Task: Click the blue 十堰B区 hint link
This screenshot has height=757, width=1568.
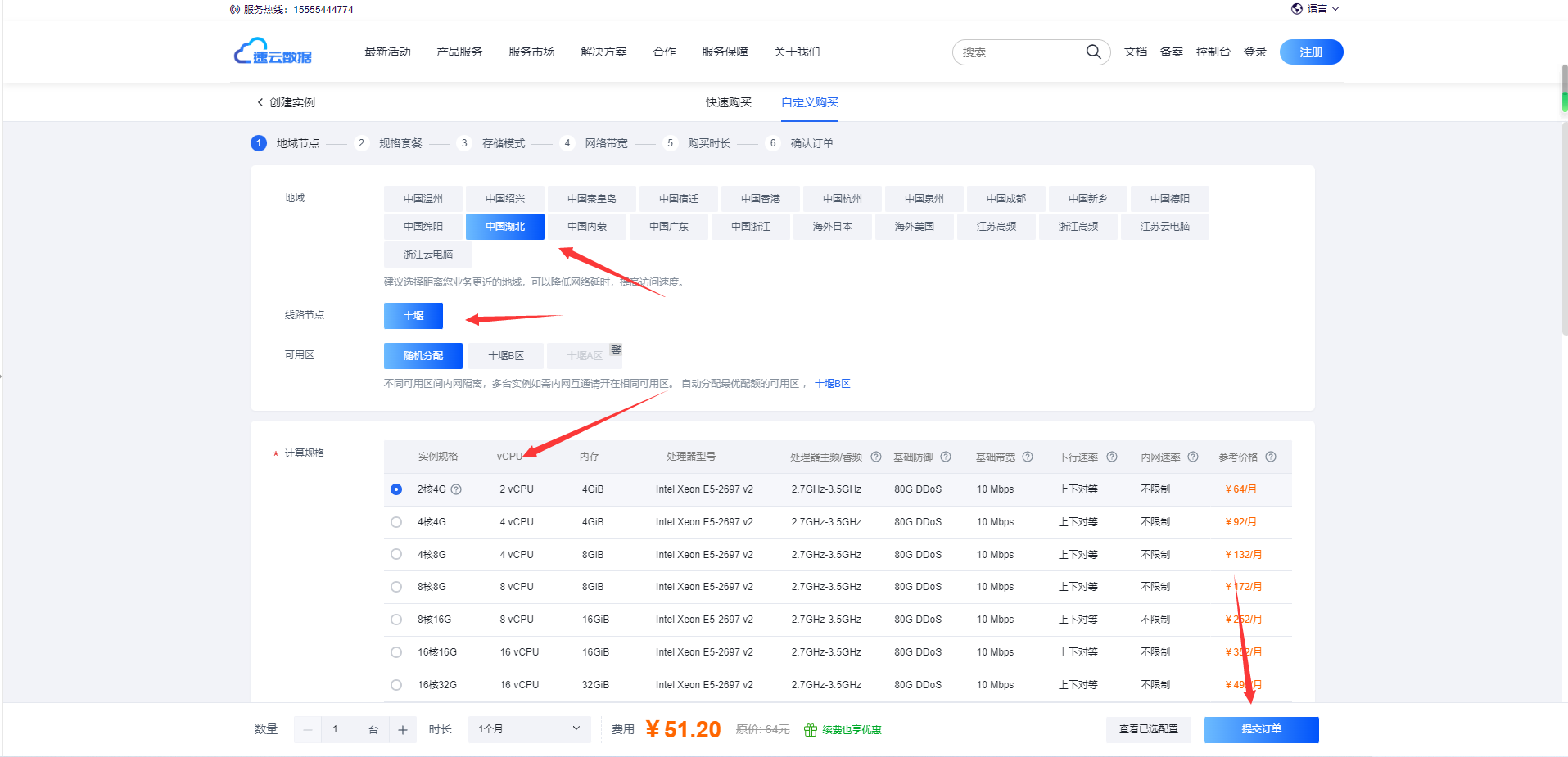Action: tap(833, 384)
